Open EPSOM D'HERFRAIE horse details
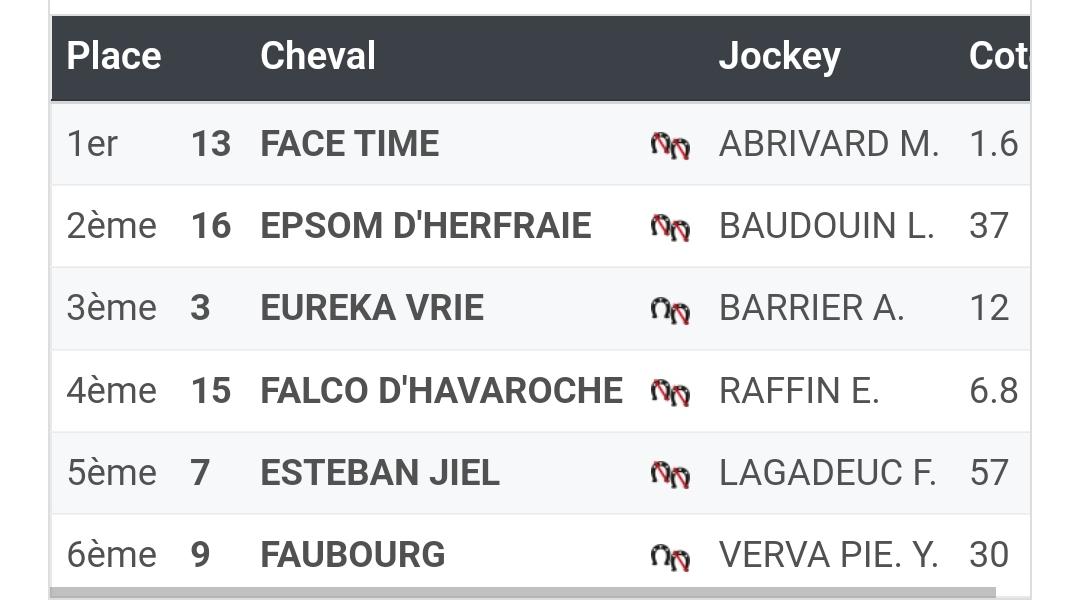Image resolution: width=1080 pixels, height=607 pixels. pyautogui.click(x=426, y=226)
